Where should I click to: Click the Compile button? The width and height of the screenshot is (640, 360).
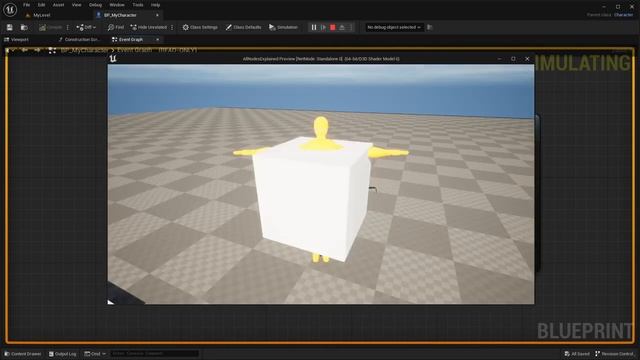(51, 27)
